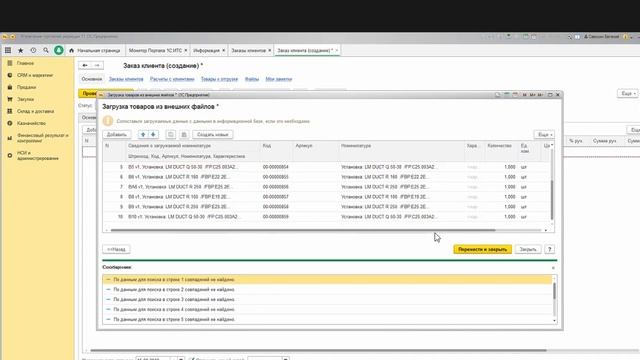
Task: Click the M+ icon in the dialog title bar
Action: click(x=532, y=95)
